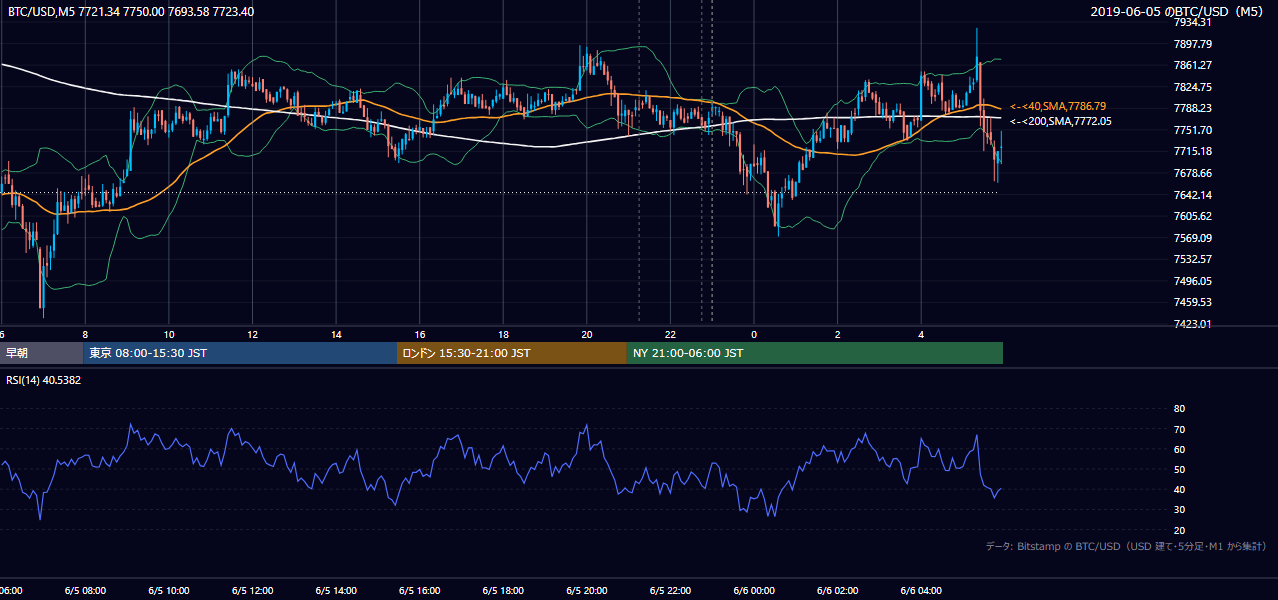Viewport: 1278px width, 600px height.
Task: Click the ロンドン 15:30-21:00 JST session bar
Action: click(512, 353)
